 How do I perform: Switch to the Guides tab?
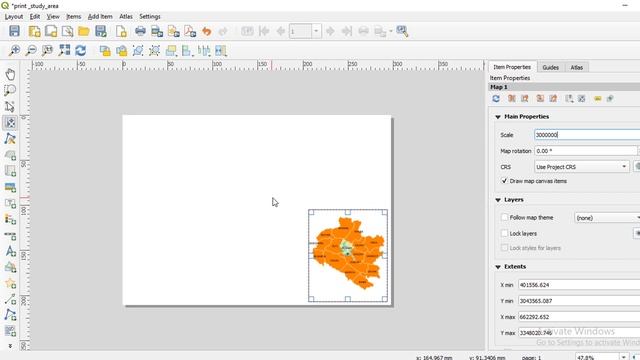(x=550, y=67)
